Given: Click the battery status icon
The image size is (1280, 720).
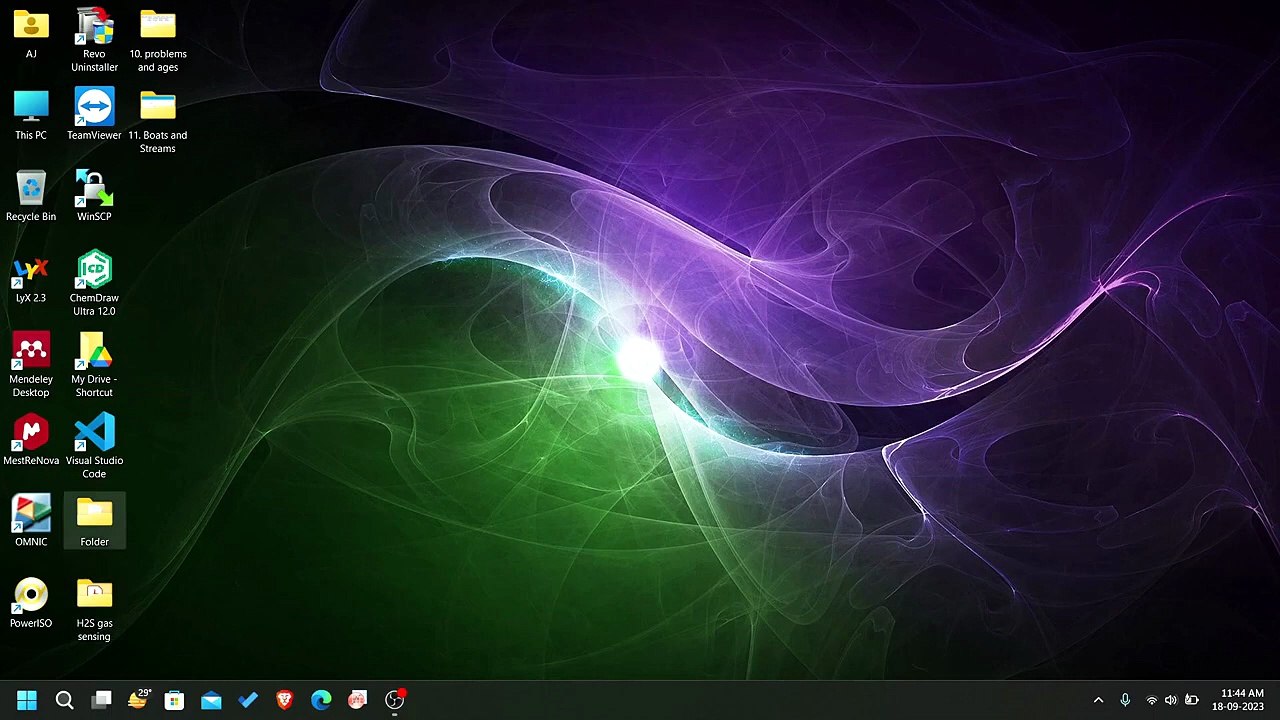Looking at the screenshot, I should pos(1191,700).
